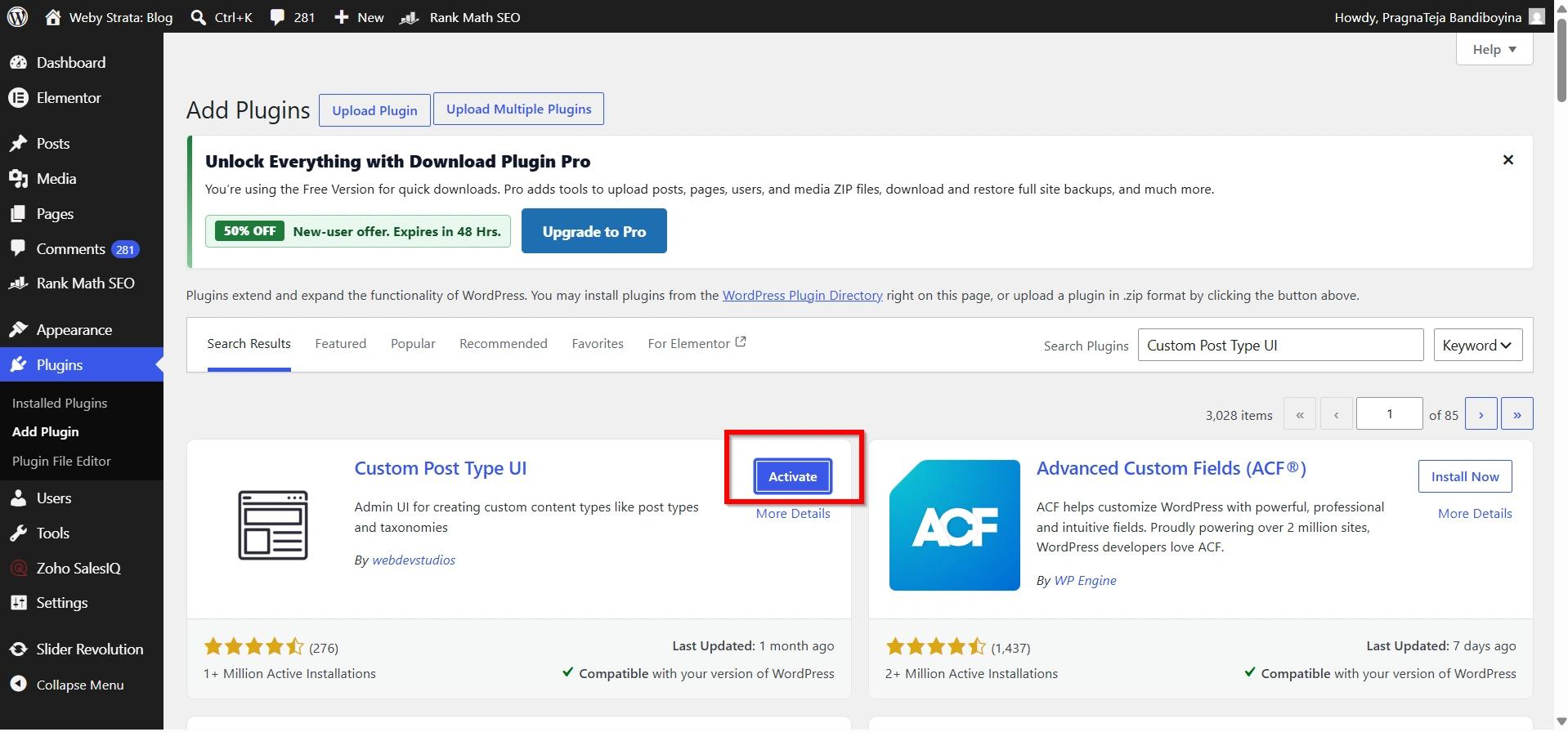Open the WP Engine author link
The width and height of the screenshot is (1568, 732).
click(1085, 580)
